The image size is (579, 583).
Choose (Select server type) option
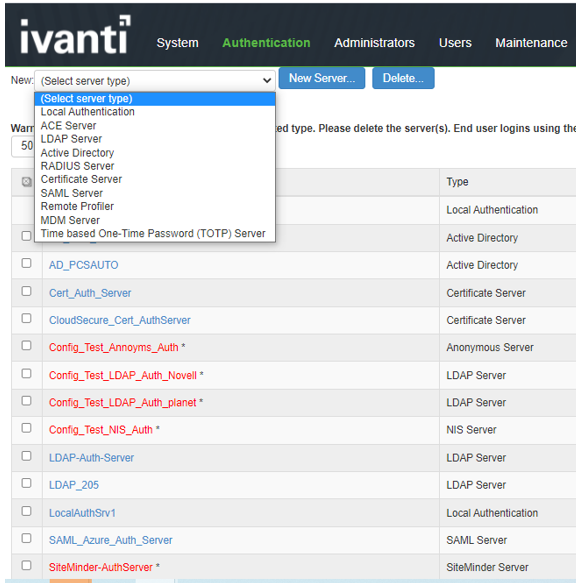(155, 99)
